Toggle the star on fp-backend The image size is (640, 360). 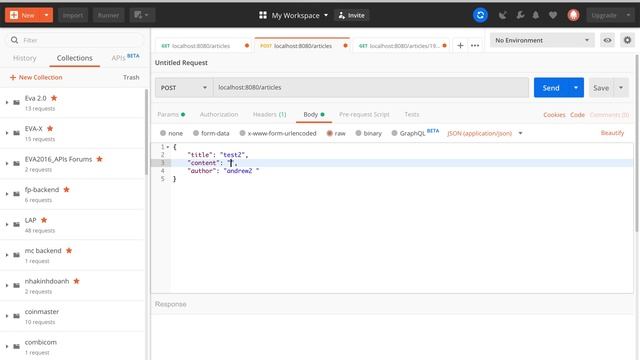click(67, 189)
